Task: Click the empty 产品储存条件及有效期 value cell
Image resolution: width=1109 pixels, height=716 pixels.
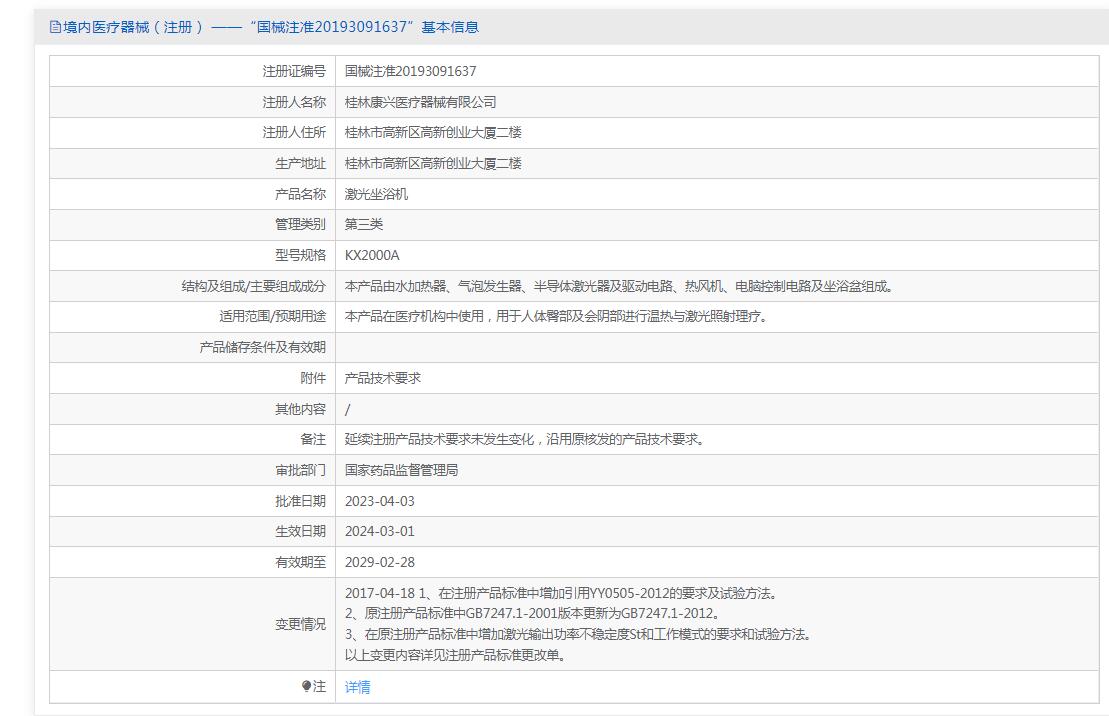Action: pyautogui.click(x=716, y=347)
